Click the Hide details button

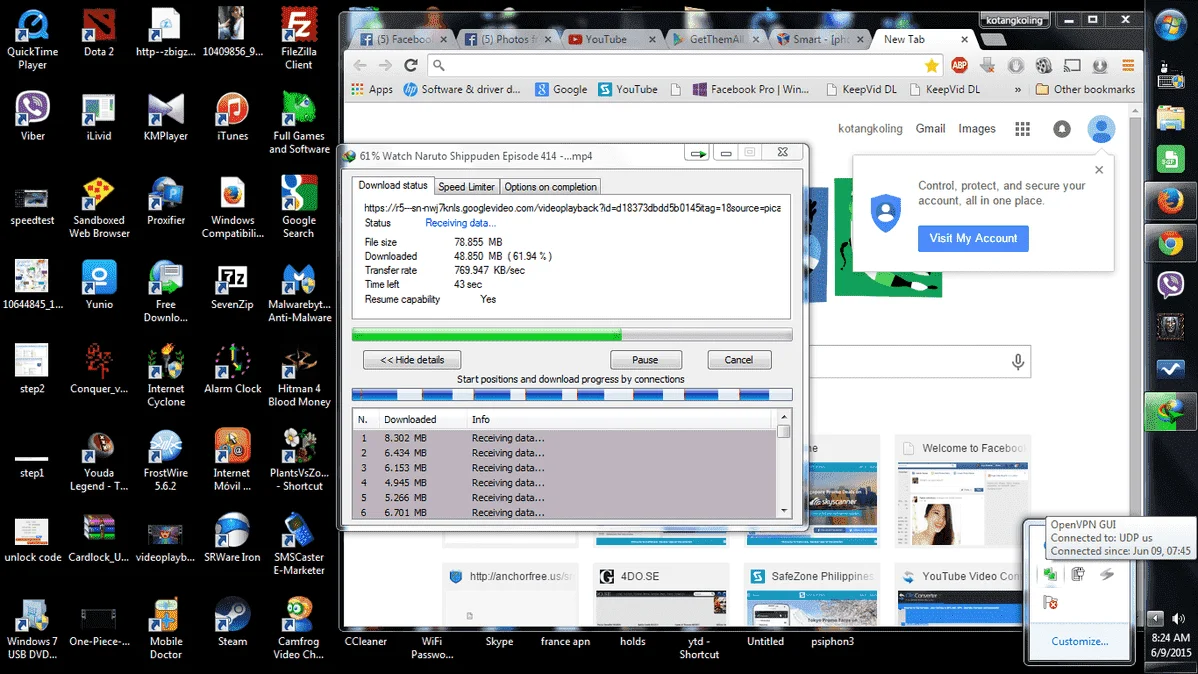tap(413, 360)
